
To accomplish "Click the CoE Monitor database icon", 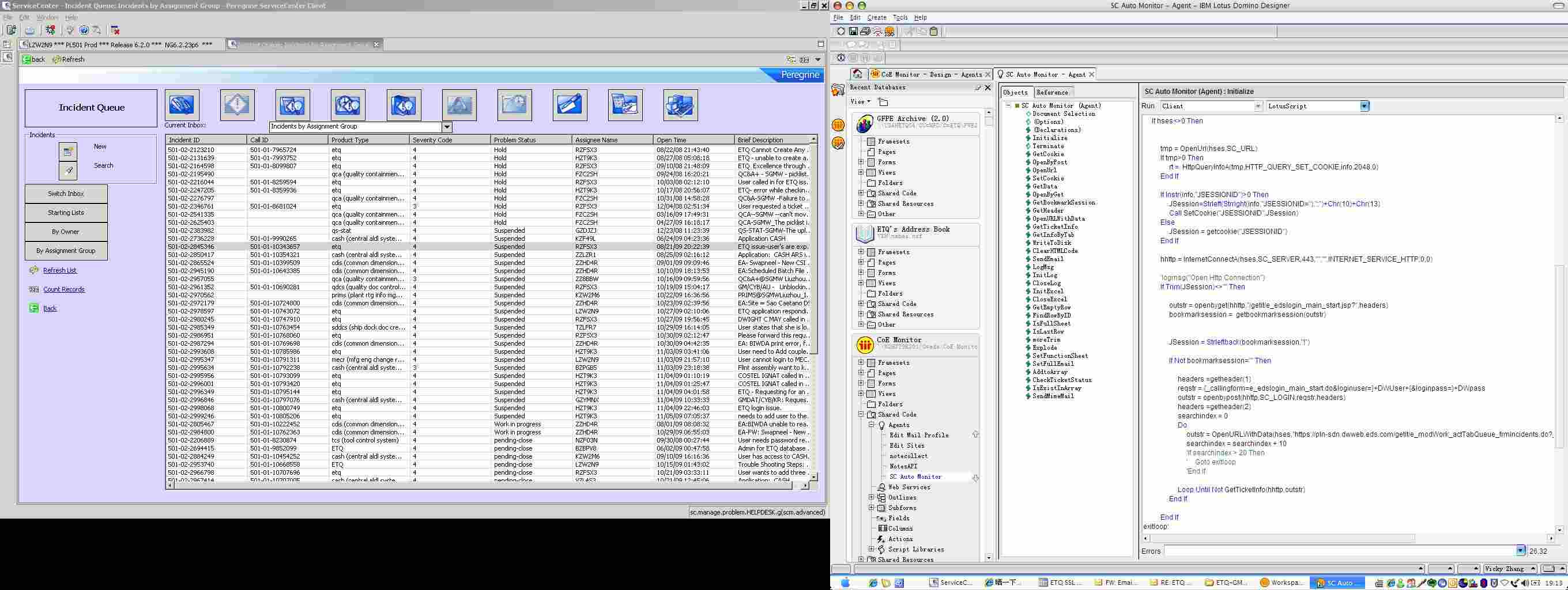I will 864,345.
